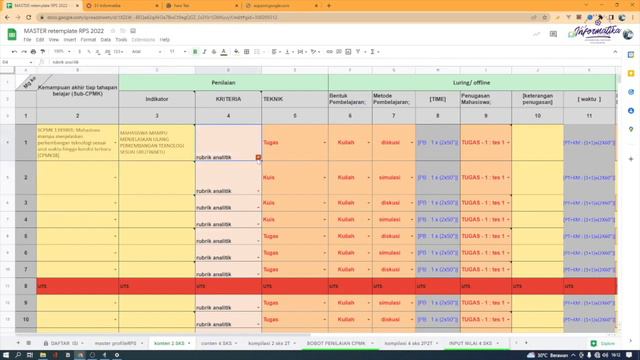Open font size 11 dropdown
Viewport: 640px width, 360px height.
pos(178,52)
